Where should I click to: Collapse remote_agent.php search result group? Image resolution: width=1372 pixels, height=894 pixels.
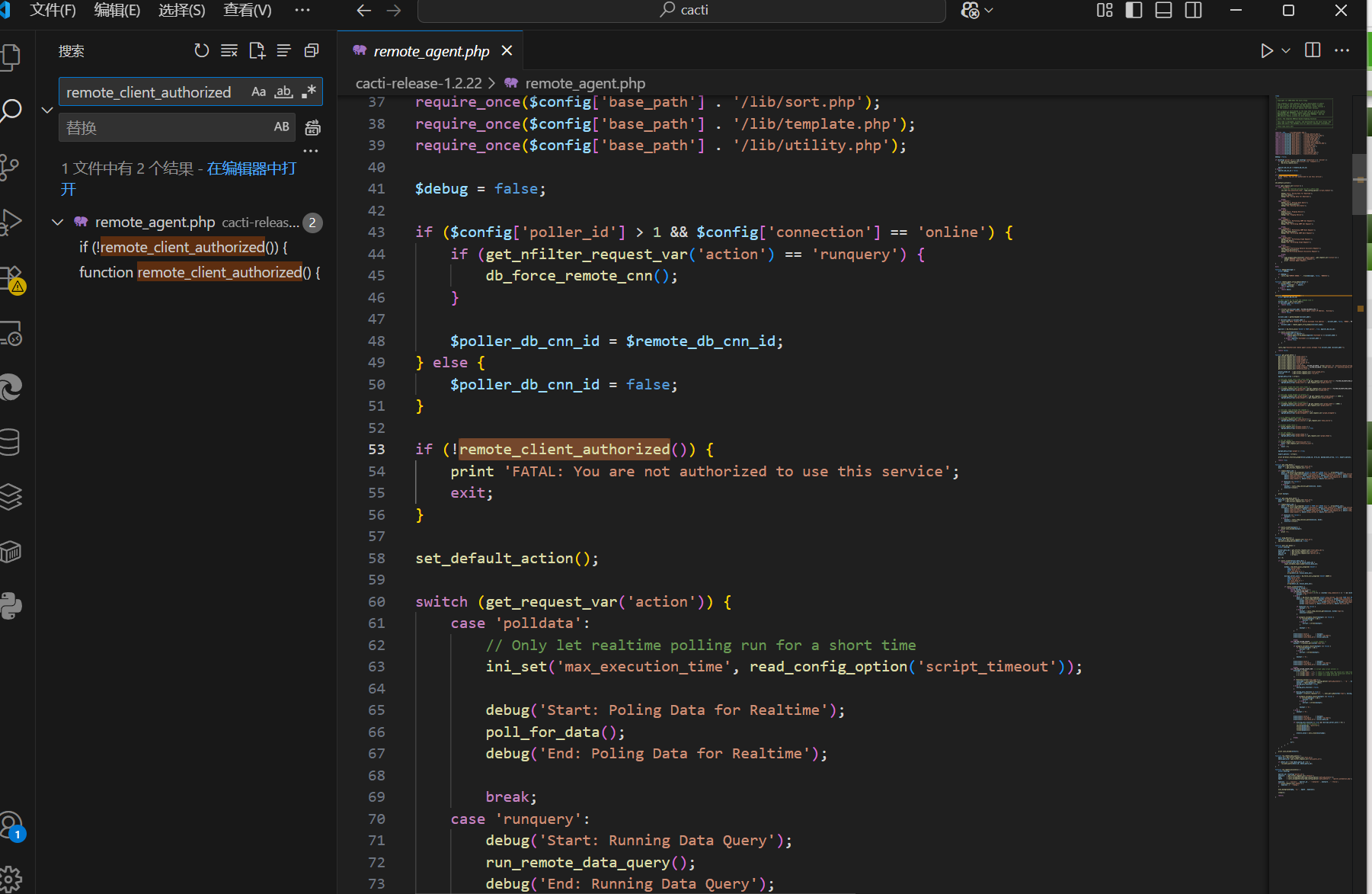click(57, 222)
